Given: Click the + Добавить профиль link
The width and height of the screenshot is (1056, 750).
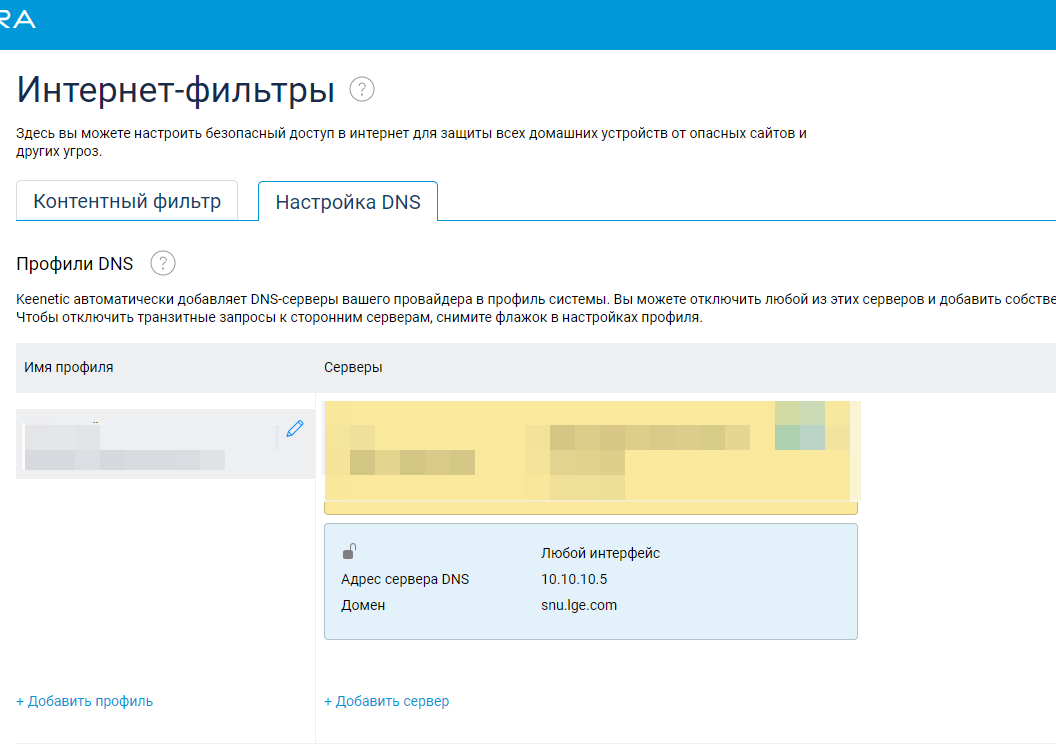Looking at the screenshot, I should pos(85,701).
